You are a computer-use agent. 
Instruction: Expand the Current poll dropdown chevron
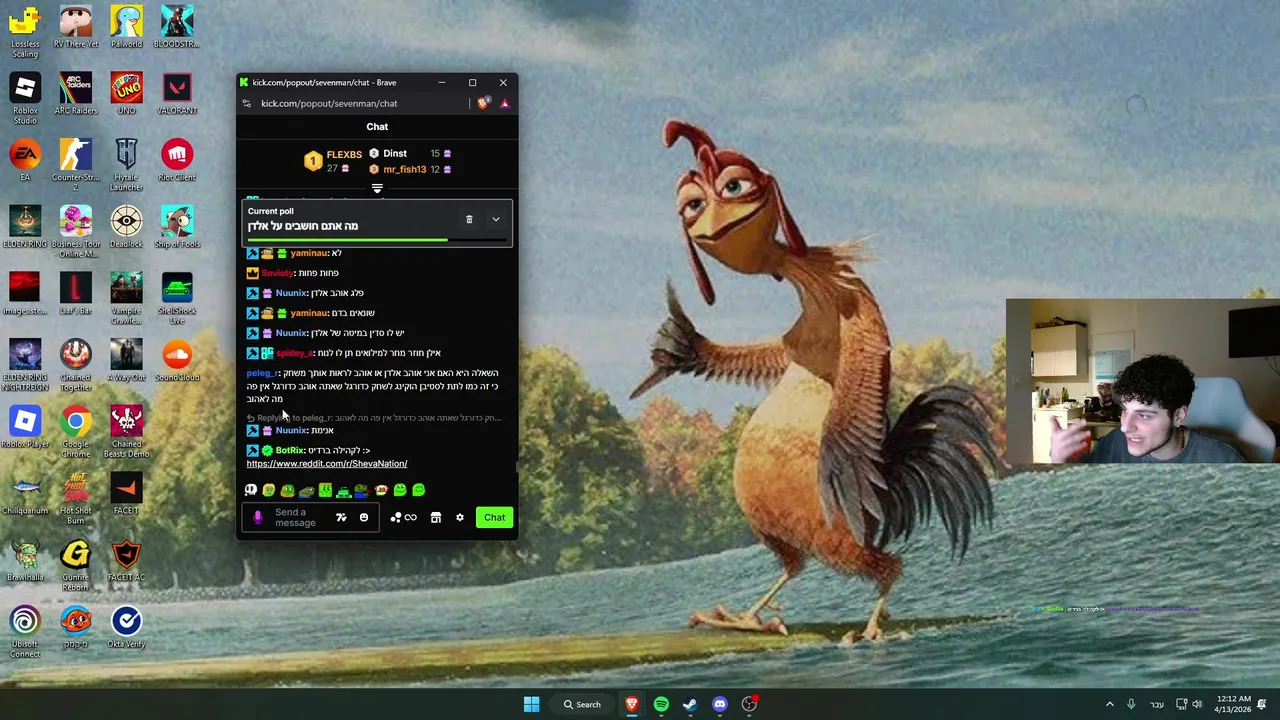point(495,219)
